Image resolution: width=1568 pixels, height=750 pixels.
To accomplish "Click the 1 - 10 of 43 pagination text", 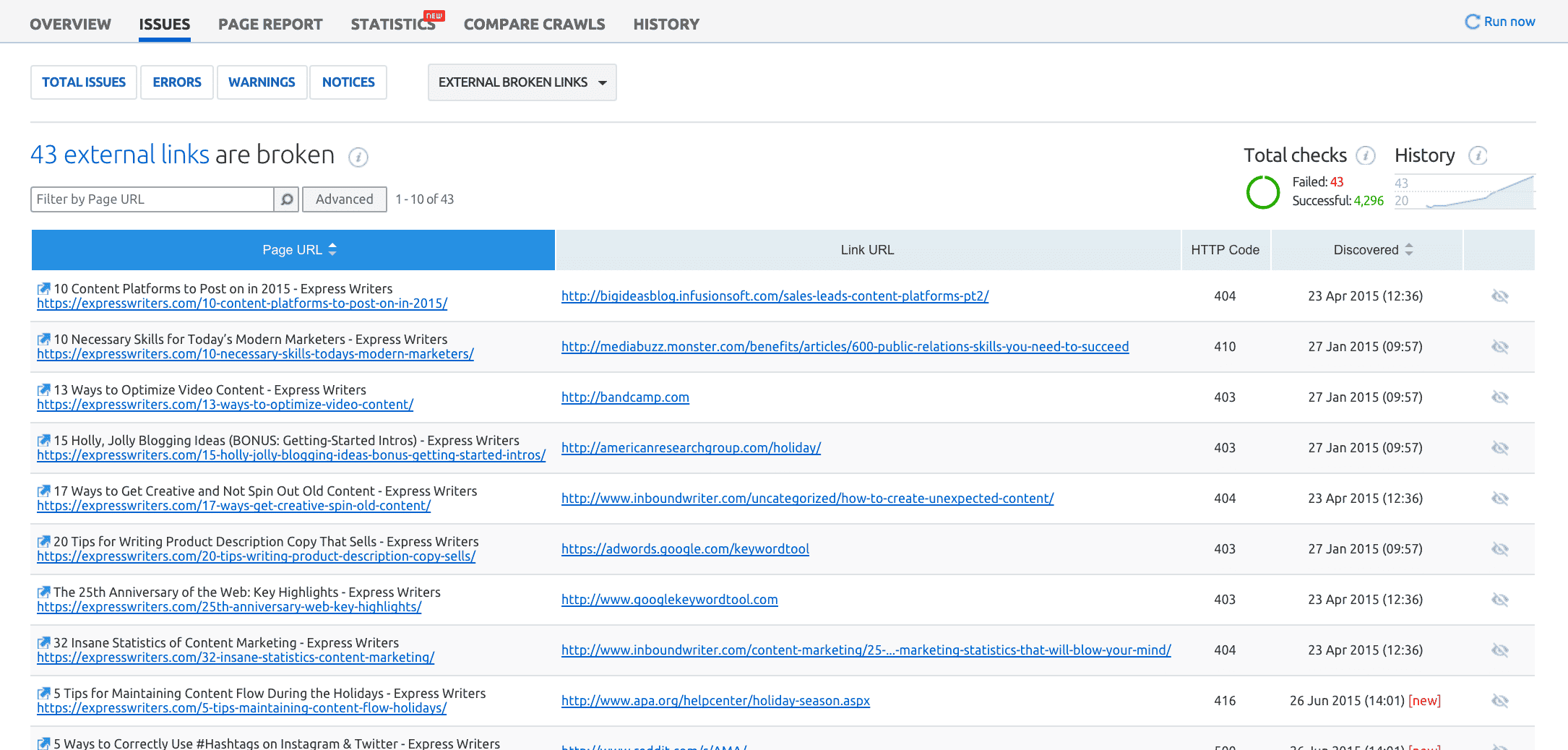I will pos(425,199).
